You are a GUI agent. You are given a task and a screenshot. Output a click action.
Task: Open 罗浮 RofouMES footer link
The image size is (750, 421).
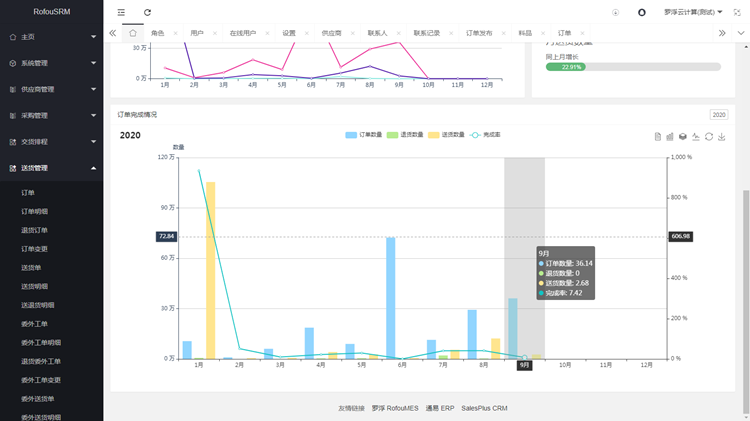click(x=395, y=408)
